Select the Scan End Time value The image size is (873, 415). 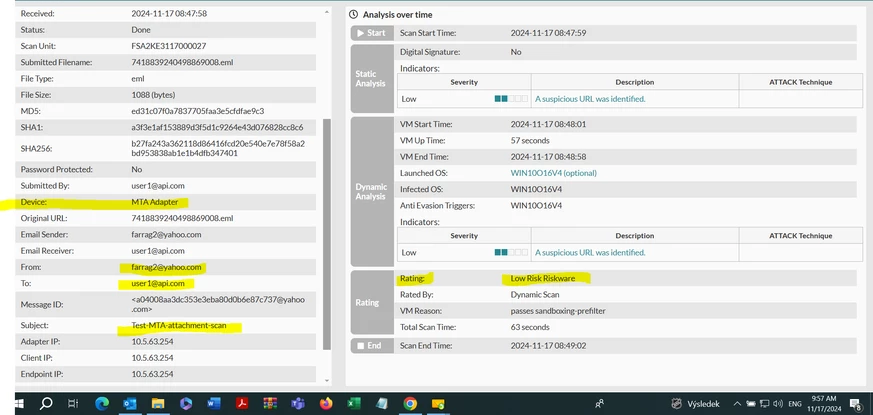(x=548, y=345)
